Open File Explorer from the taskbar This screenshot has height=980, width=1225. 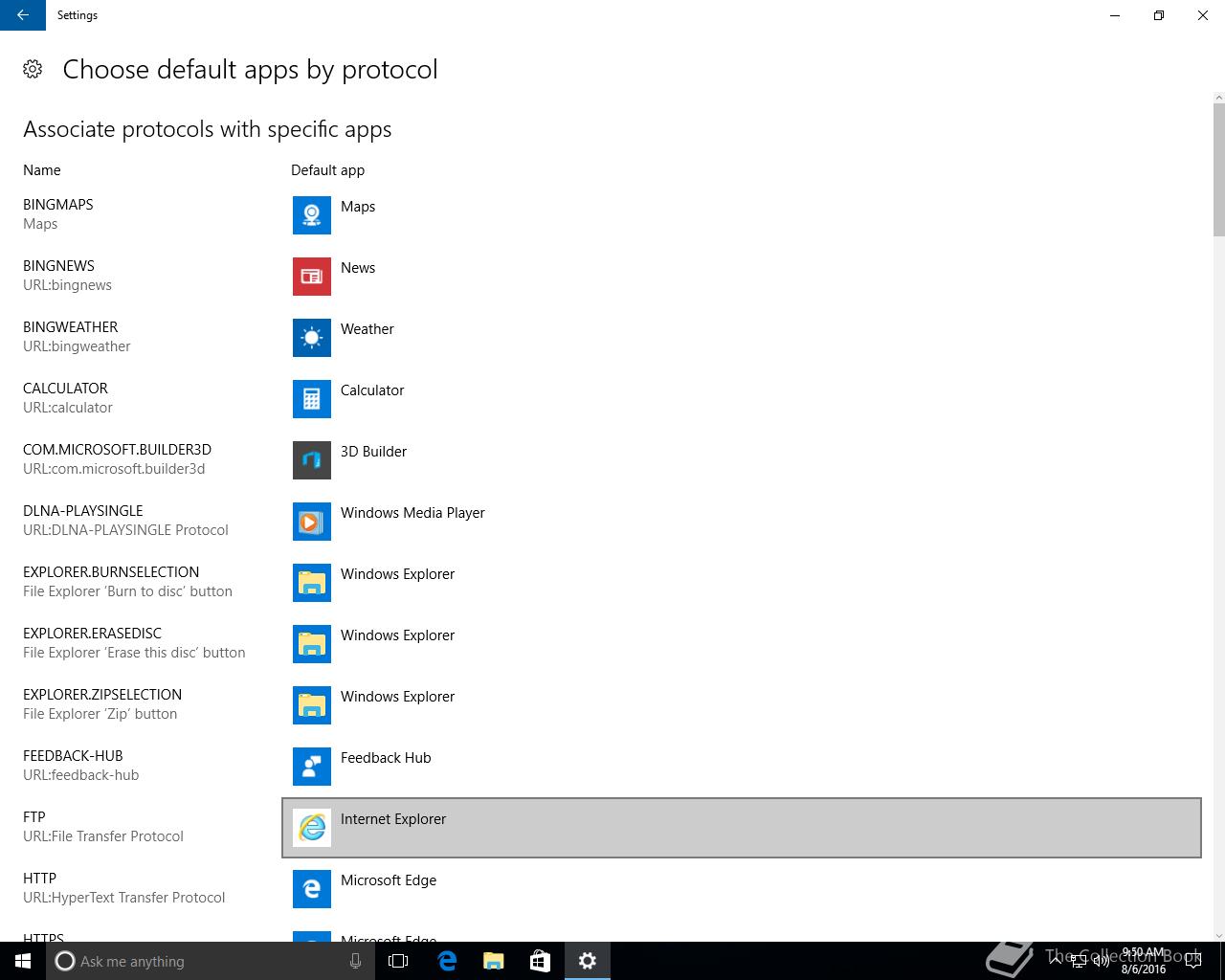tap(493, 961)
